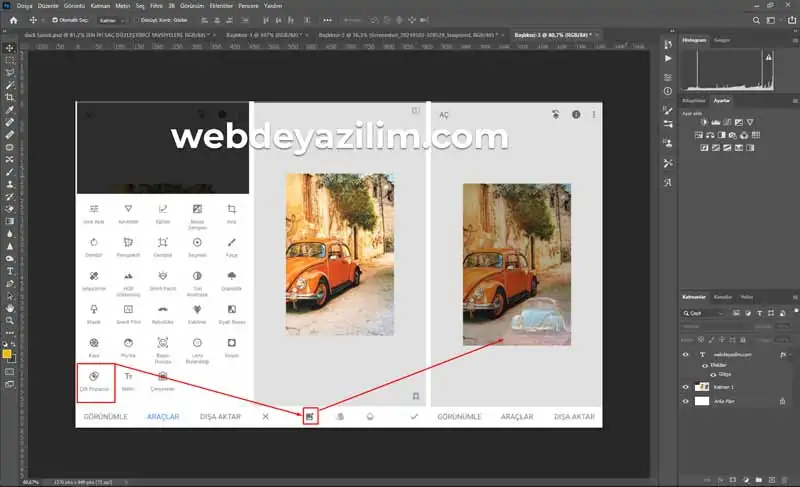Add a Vibrance adjustment from the triangle icon
Screen dimensions: 800x487
(x=750, y=122)
